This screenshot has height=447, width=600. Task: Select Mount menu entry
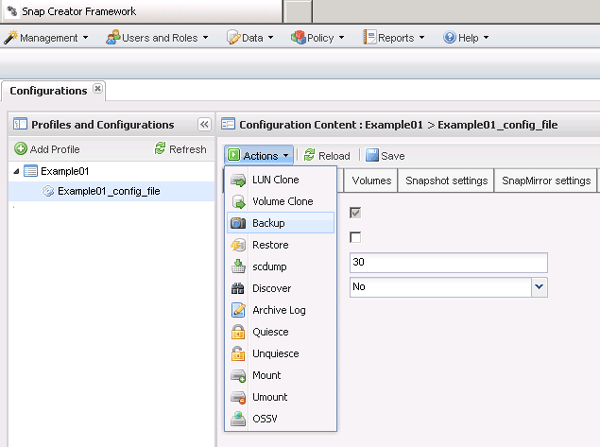pyautogui.click(x=281, y=375)
